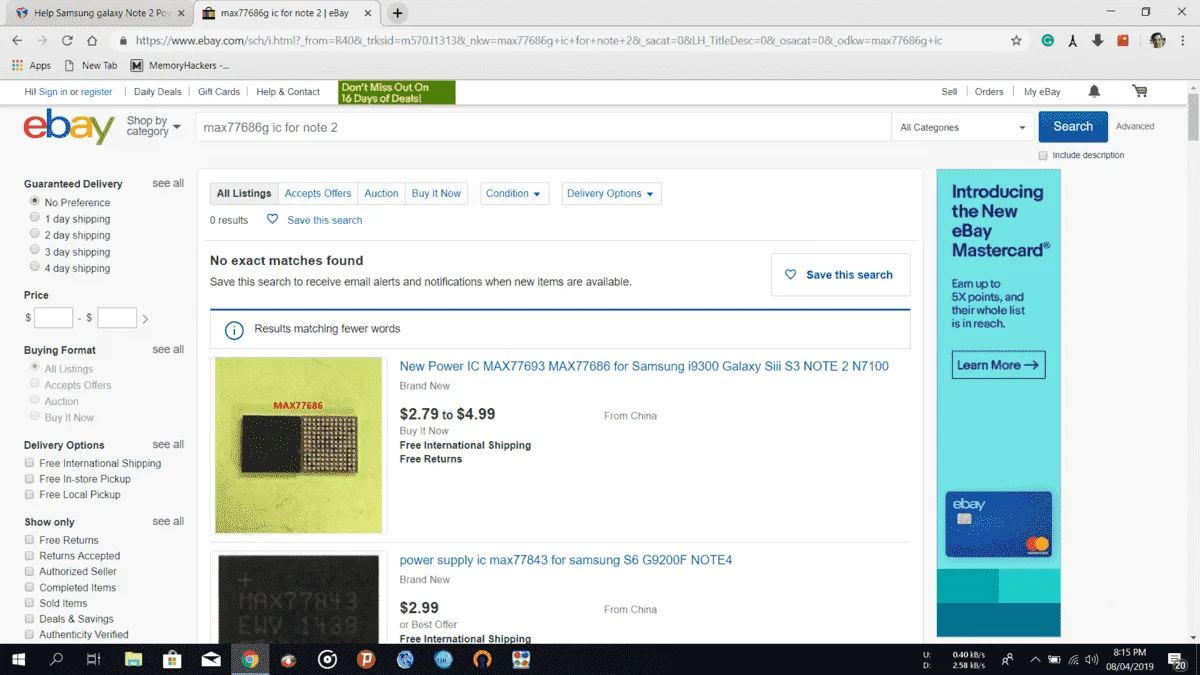Switch to the Auction tab
1200x675 pixels.
[x=381, y=194]
